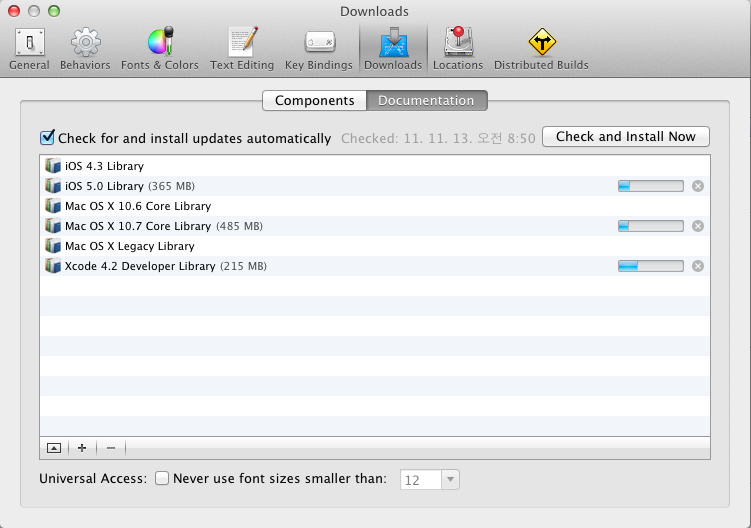Viewport: 751px width, 528px height.
Task: Select Mac OS X Legacy Library
Action: (x=375, y=246)
